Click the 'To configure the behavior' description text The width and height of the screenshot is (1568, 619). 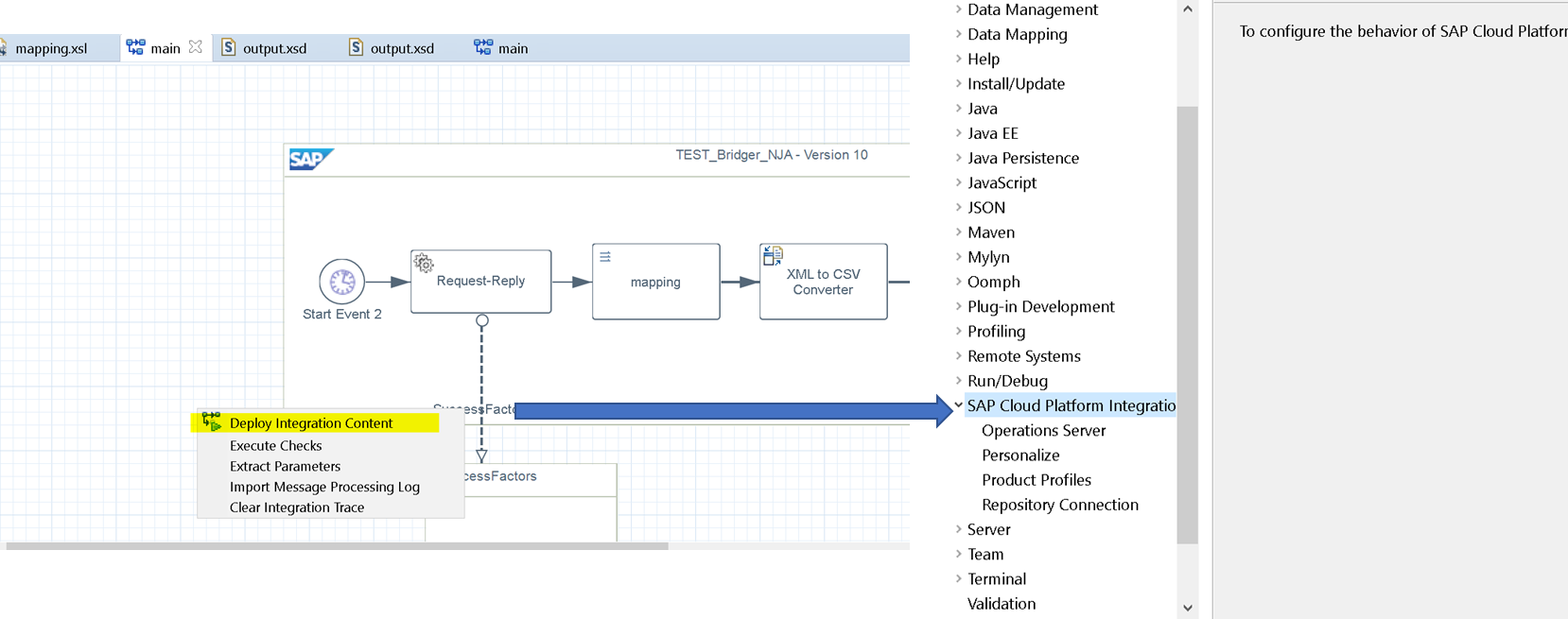point(1403,31)
